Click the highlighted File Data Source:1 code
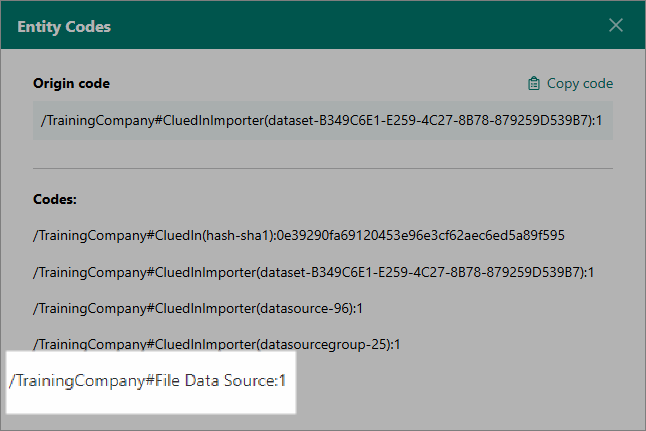646x431 pixels. coord(148,381)
